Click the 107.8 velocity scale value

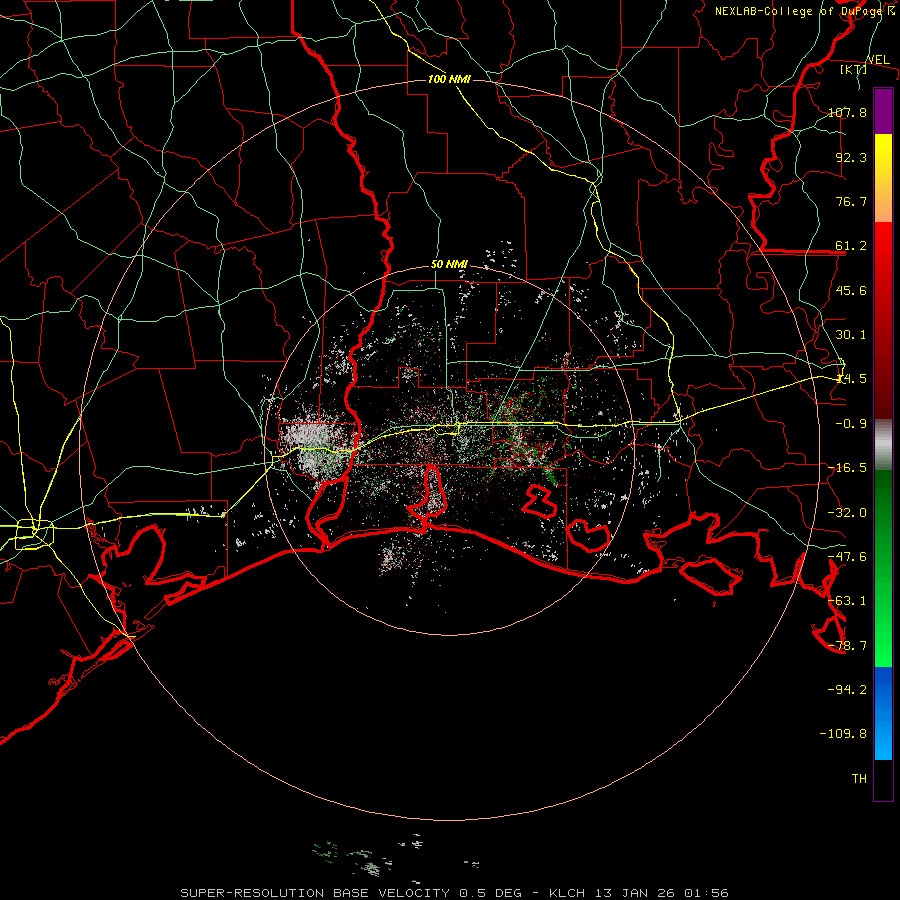tap(847, 112)
